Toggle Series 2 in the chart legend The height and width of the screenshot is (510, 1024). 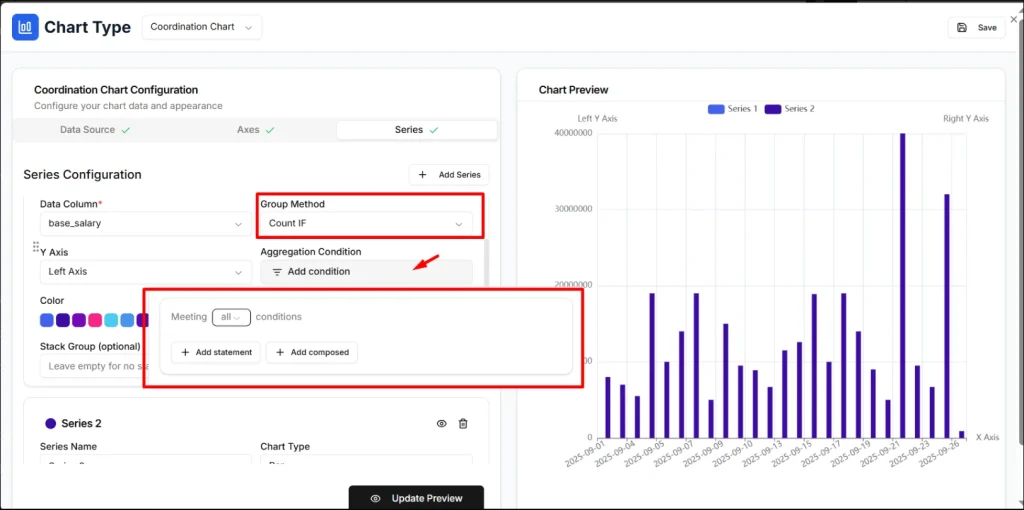pyautogui.click(x=790, y=109)
